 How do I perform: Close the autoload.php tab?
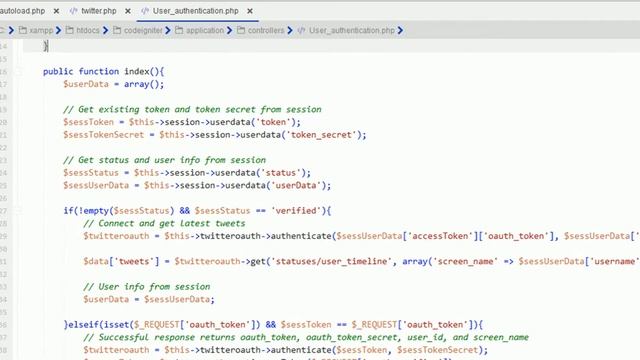pyautogui.click(x=56, y=11)
